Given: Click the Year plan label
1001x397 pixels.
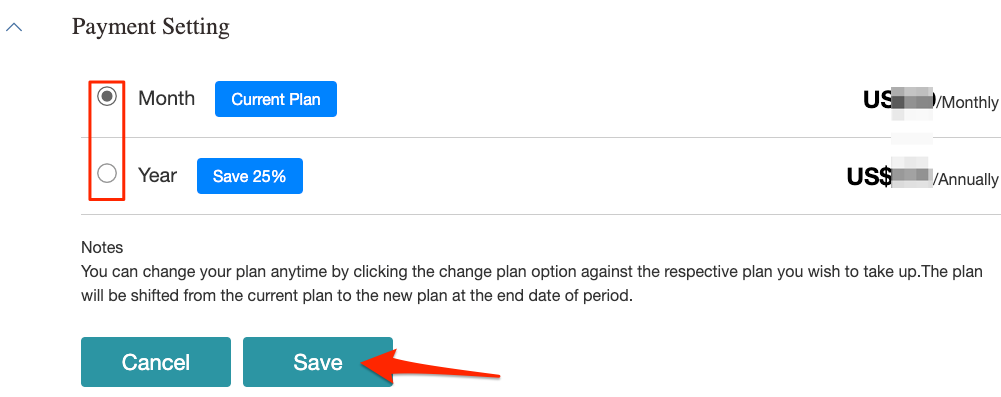Looking at the screenshot, I should click(x=158, y=175).
